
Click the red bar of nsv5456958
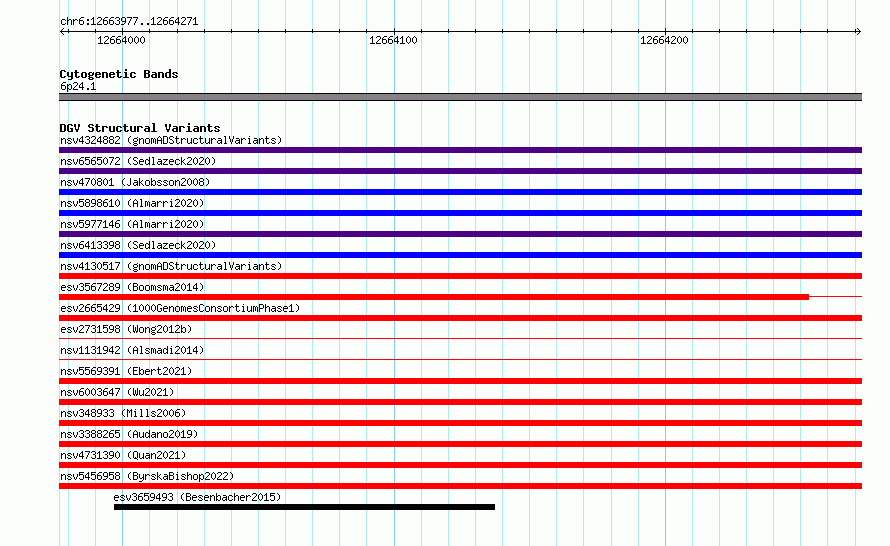(460, 486)
